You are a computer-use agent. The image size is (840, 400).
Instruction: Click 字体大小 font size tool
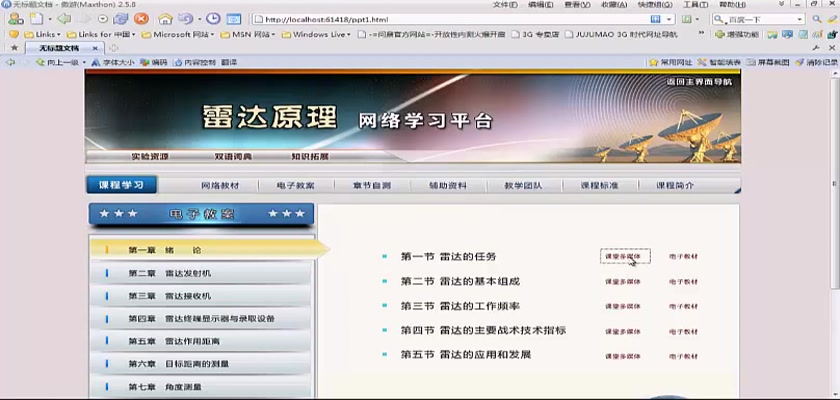(x=113, y=62)
